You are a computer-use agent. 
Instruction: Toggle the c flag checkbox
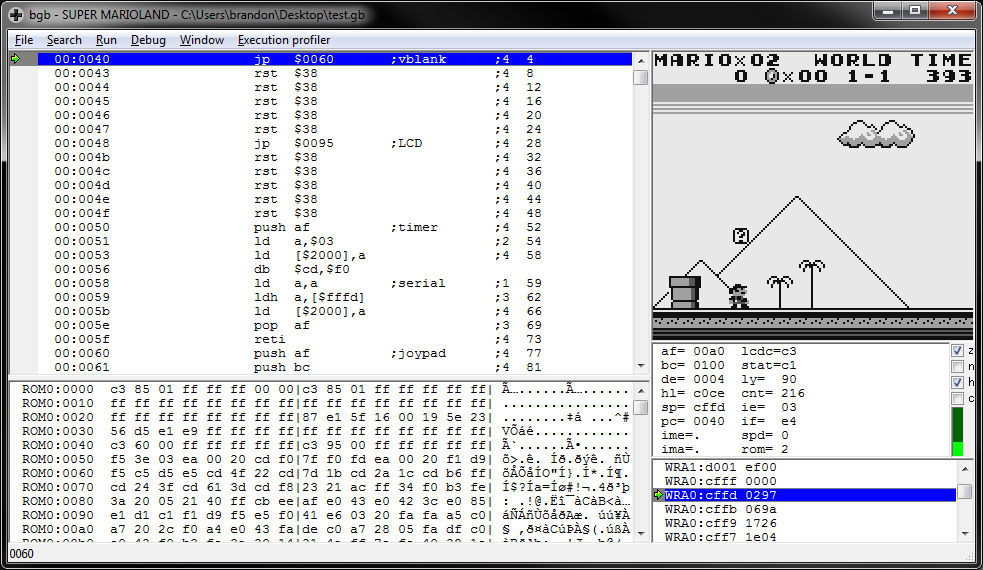coord(957,398)
